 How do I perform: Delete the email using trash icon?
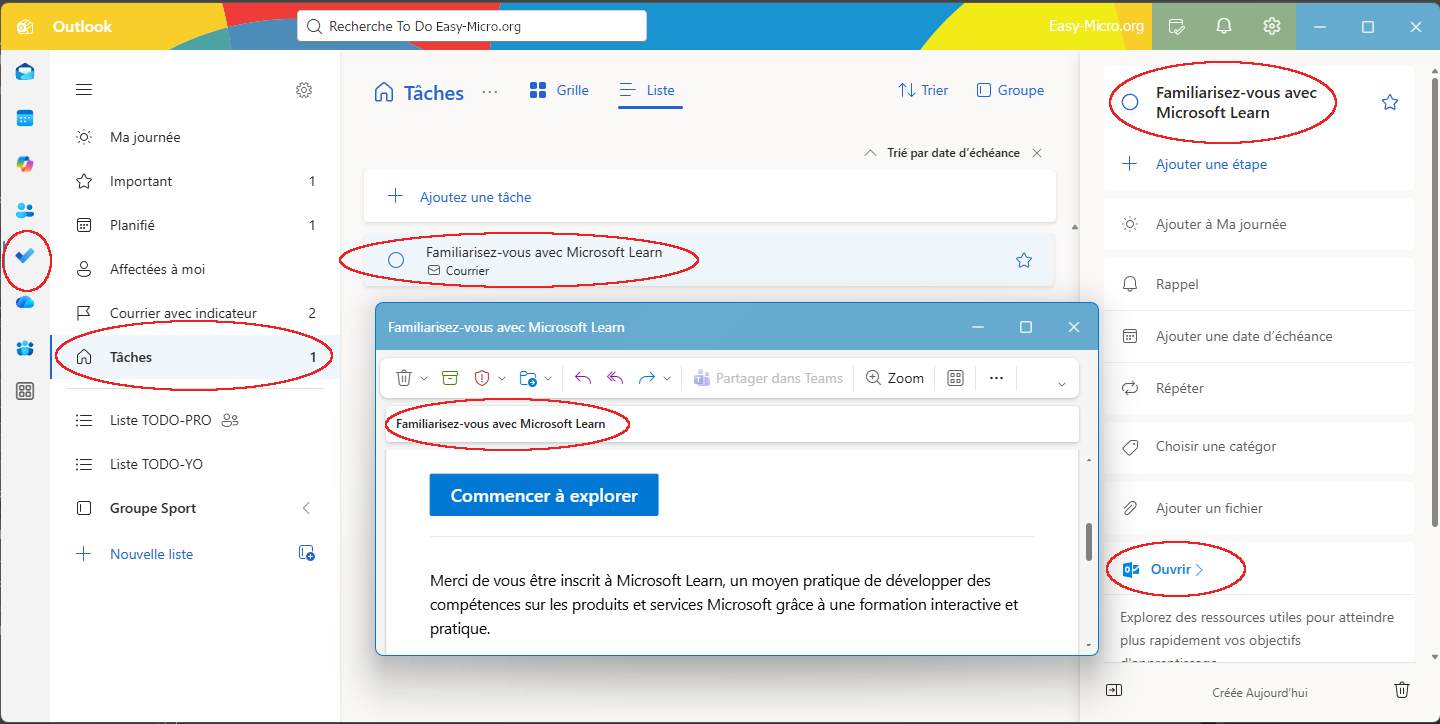(404, 378)
